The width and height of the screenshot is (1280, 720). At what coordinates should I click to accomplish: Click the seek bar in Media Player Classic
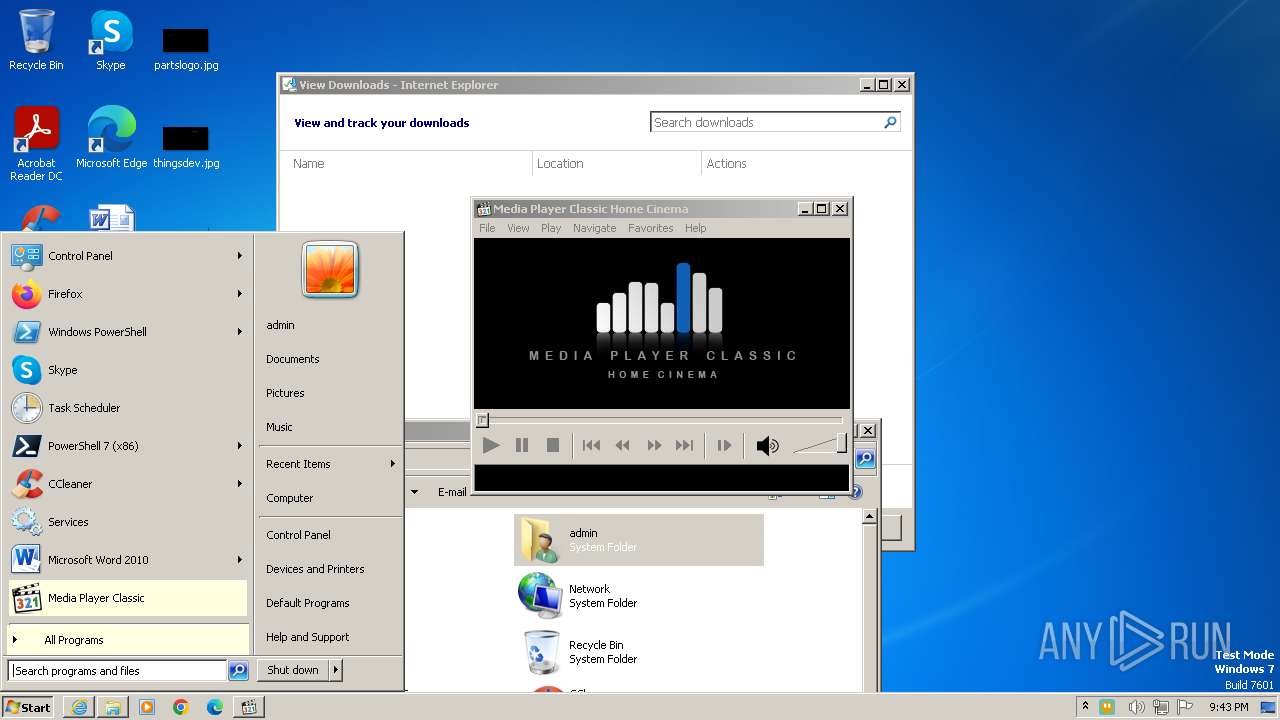(662, 420)
